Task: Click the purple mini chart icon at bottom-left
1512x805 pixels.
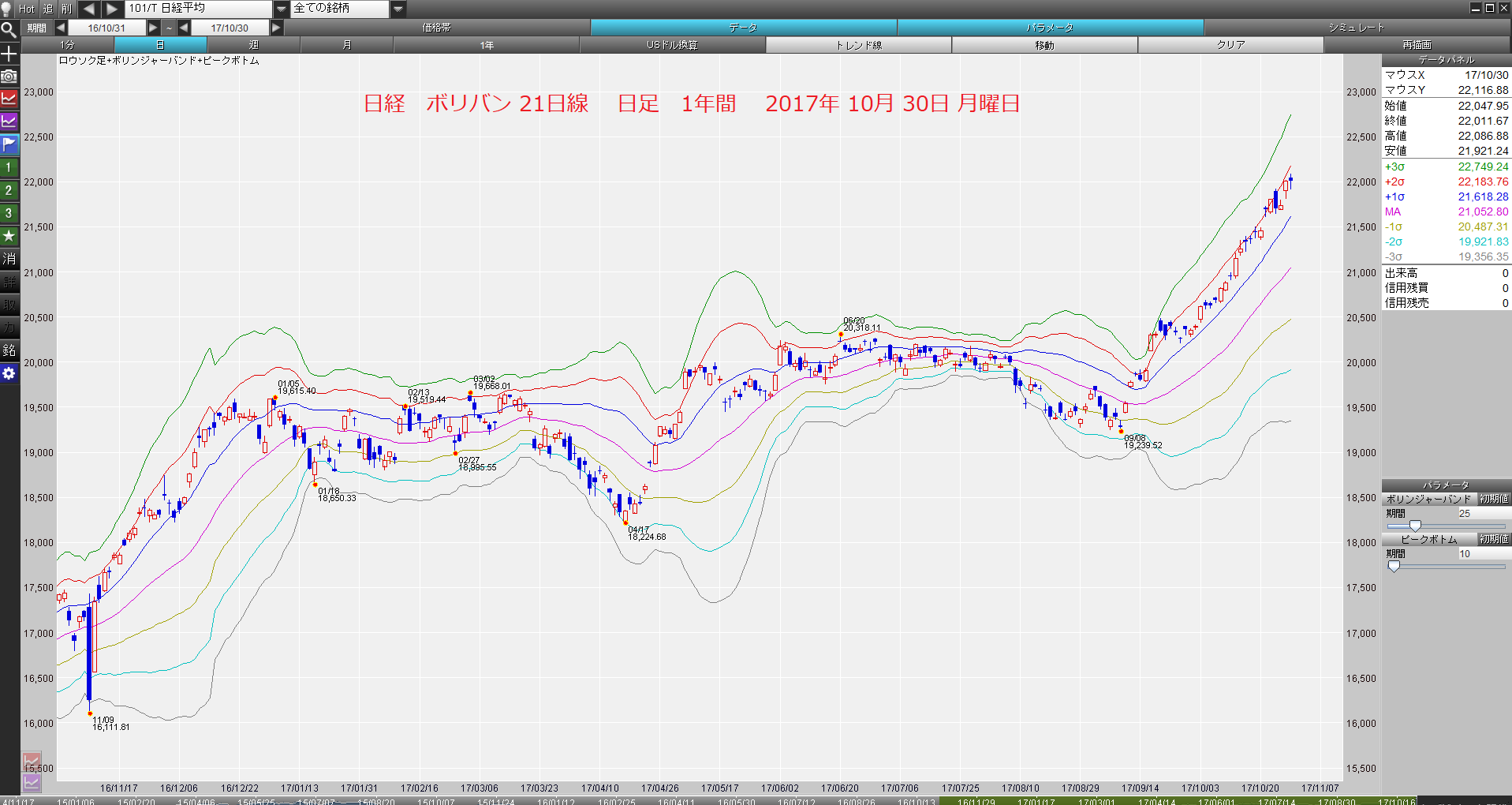Action: tap(31, 782)
